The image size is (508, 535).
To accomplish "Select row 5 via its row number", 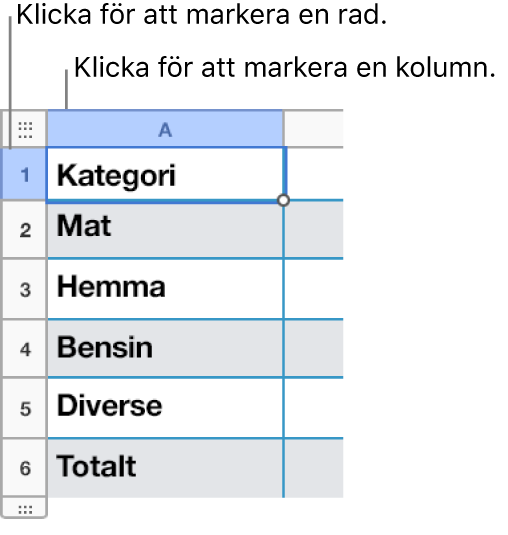I will click(24, 408).
